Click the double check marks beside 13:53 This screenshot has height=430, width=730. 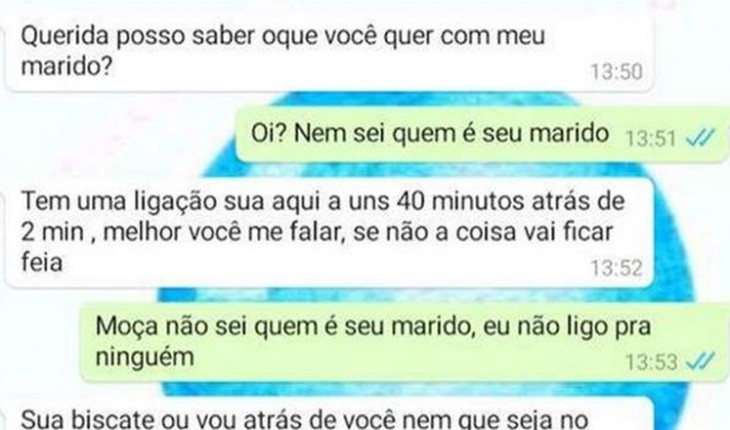coord(701,362)
